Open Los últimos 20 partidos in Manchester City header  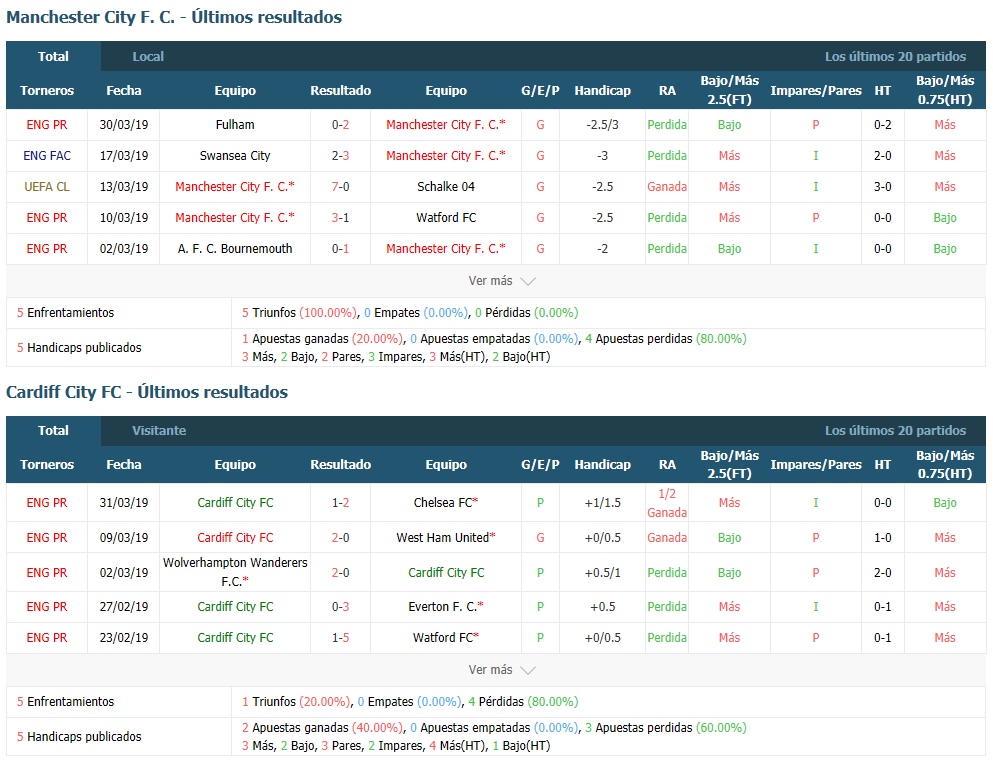[x=895, y=56]
